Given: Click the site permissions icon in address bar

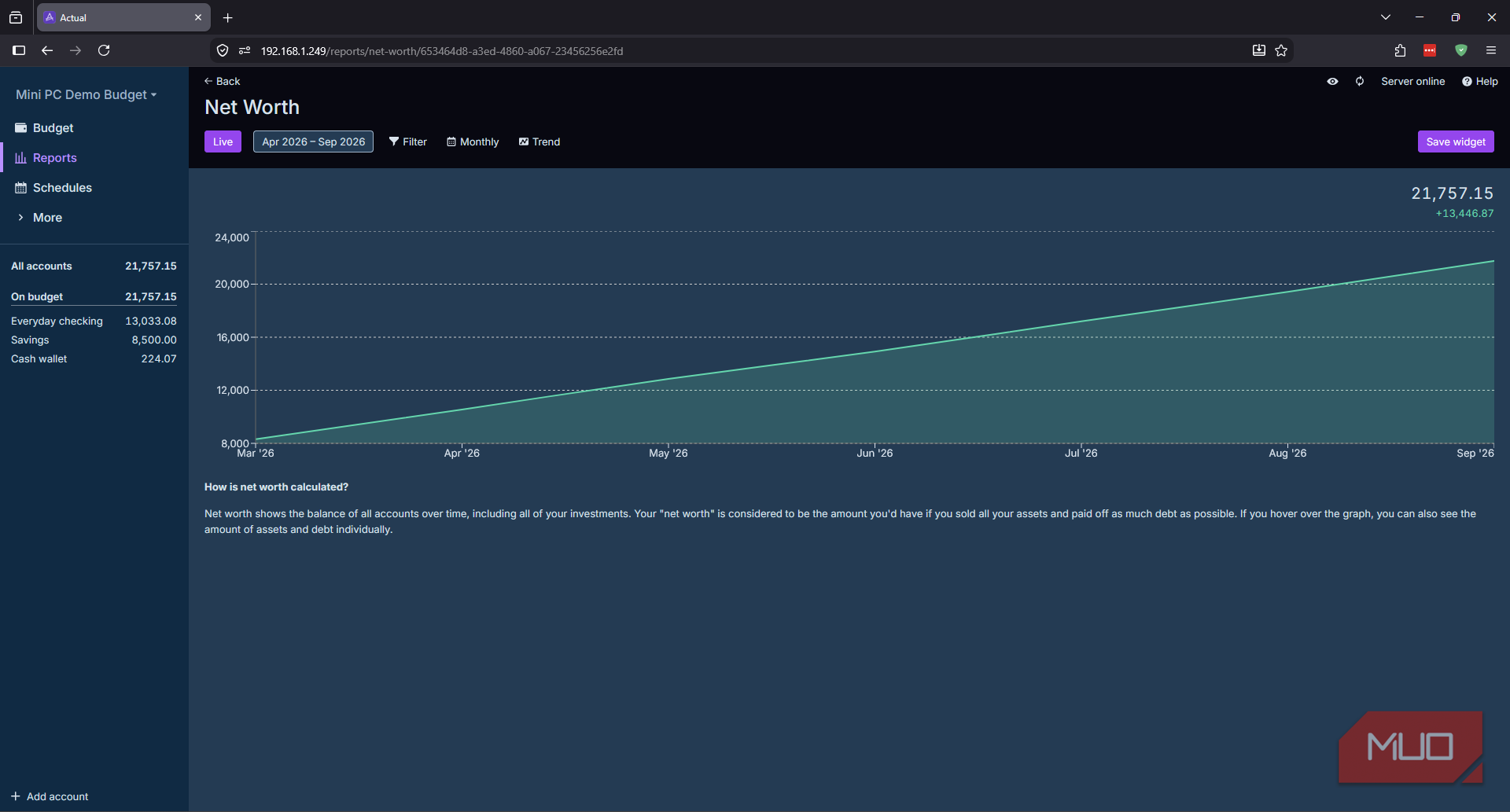Looking at the screenshot, I should point(245,50).
